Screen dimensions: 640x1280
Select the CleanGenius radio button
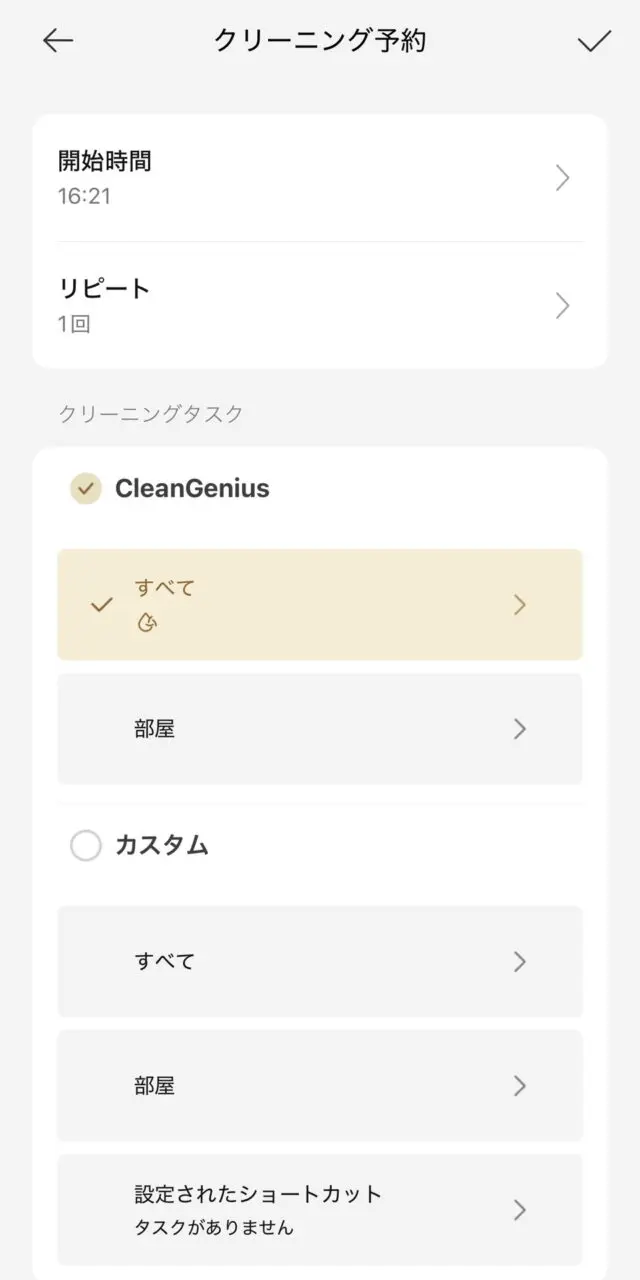(86, 488)
